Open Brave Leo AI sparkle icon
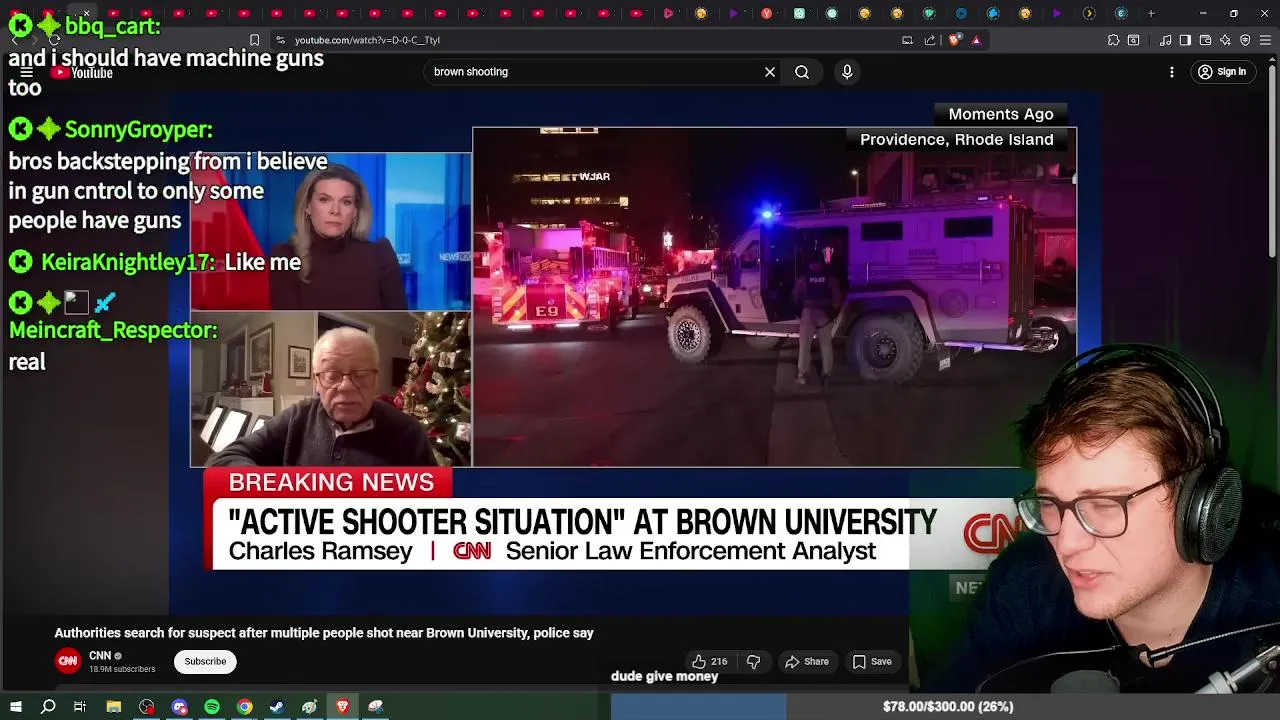Screen dimensions: 1280x720 [x=1225, y=40]
